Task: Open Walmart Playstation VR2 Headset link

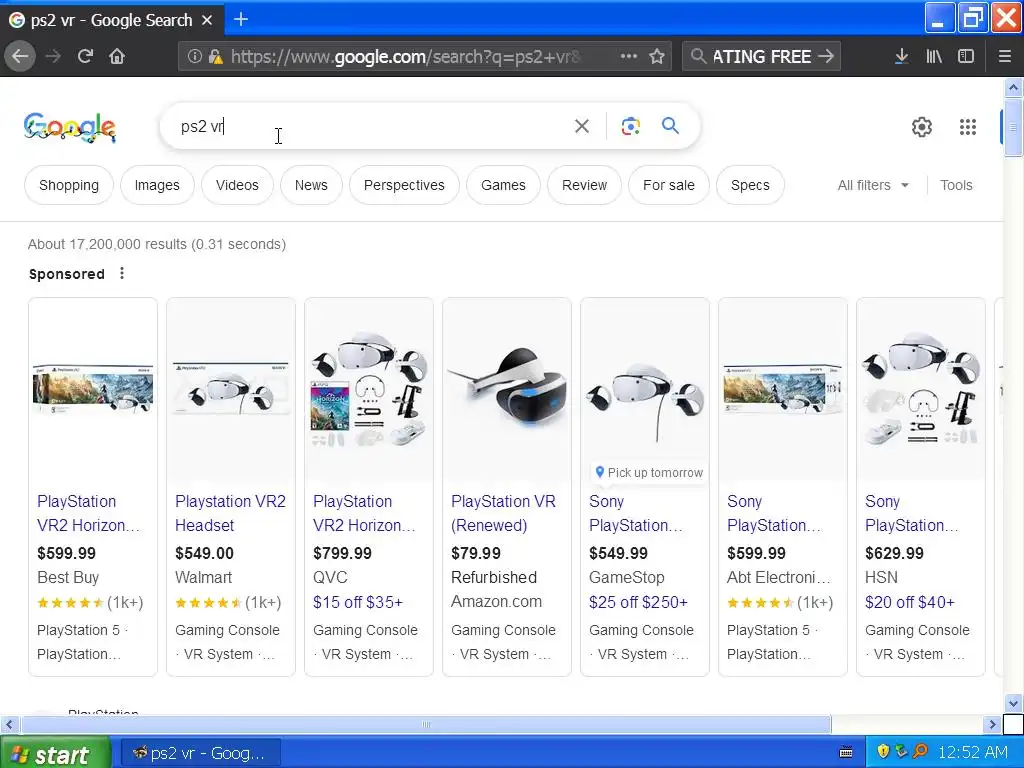Action: point(230,513)
